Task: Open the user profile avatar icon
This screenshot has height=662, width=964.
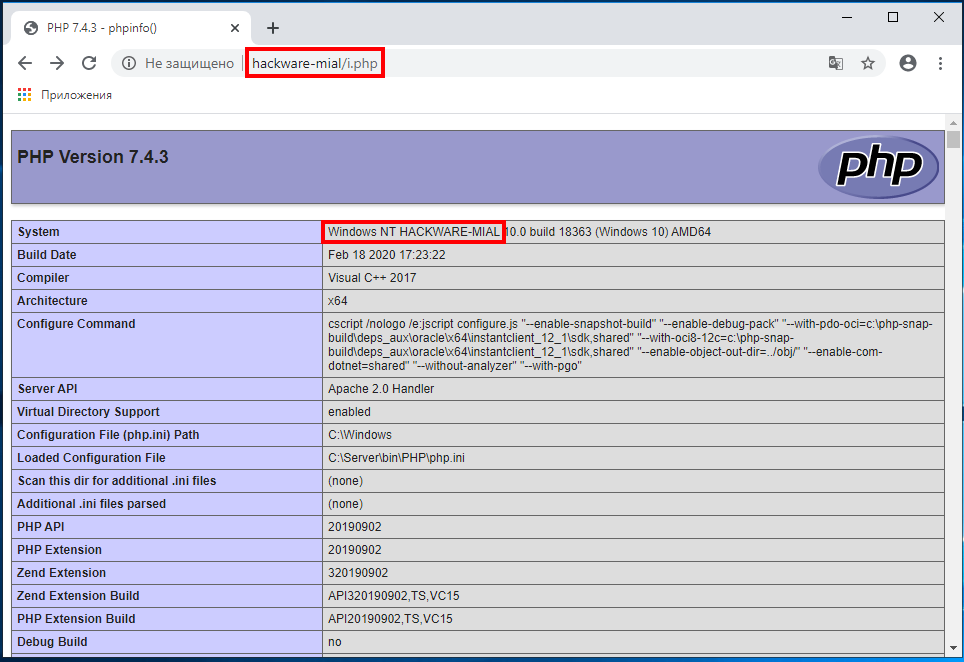Action: click(x=908, y=63)
